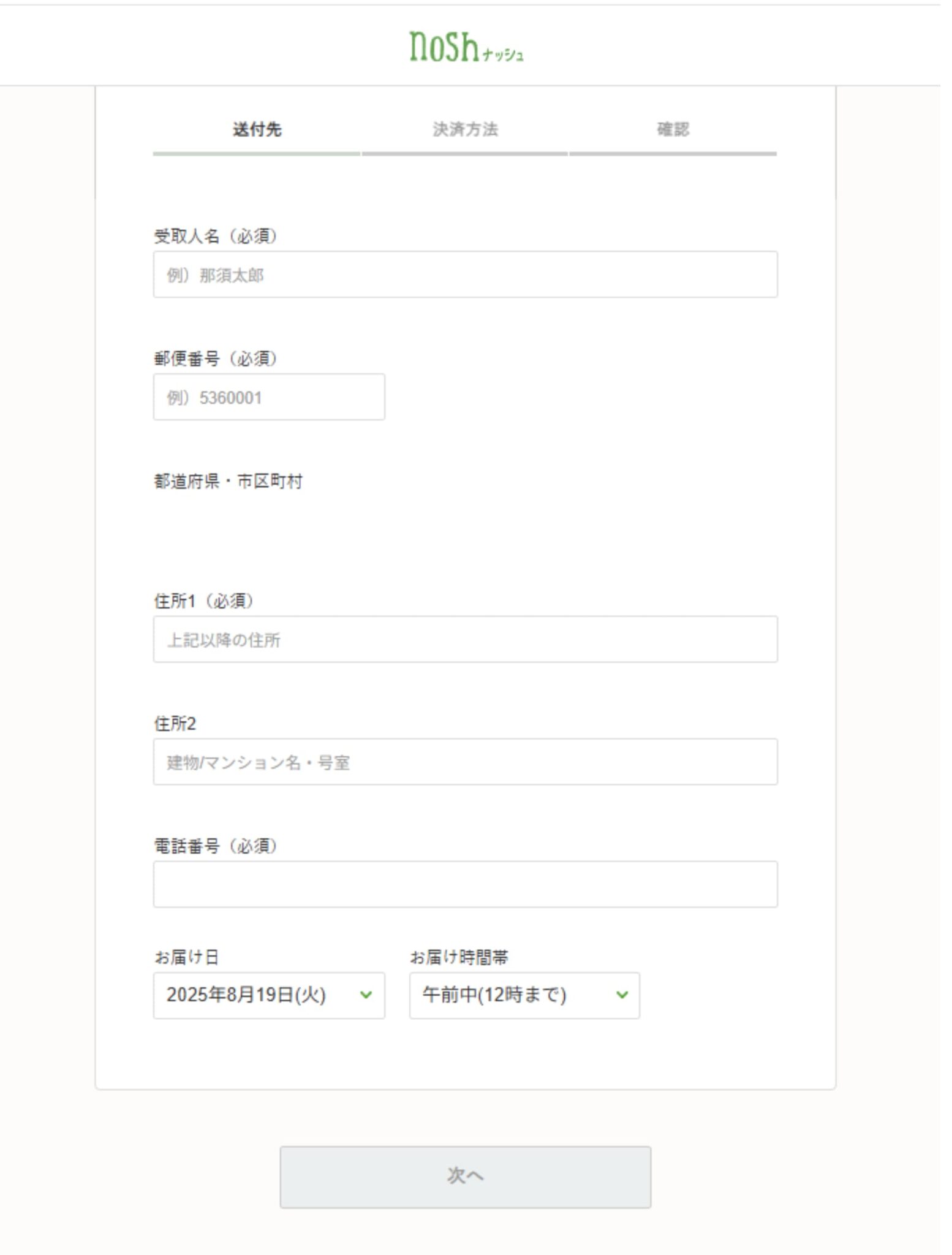Focus the 受取人名 recipient name field
952x1255 pixels.
click(465, 275)
